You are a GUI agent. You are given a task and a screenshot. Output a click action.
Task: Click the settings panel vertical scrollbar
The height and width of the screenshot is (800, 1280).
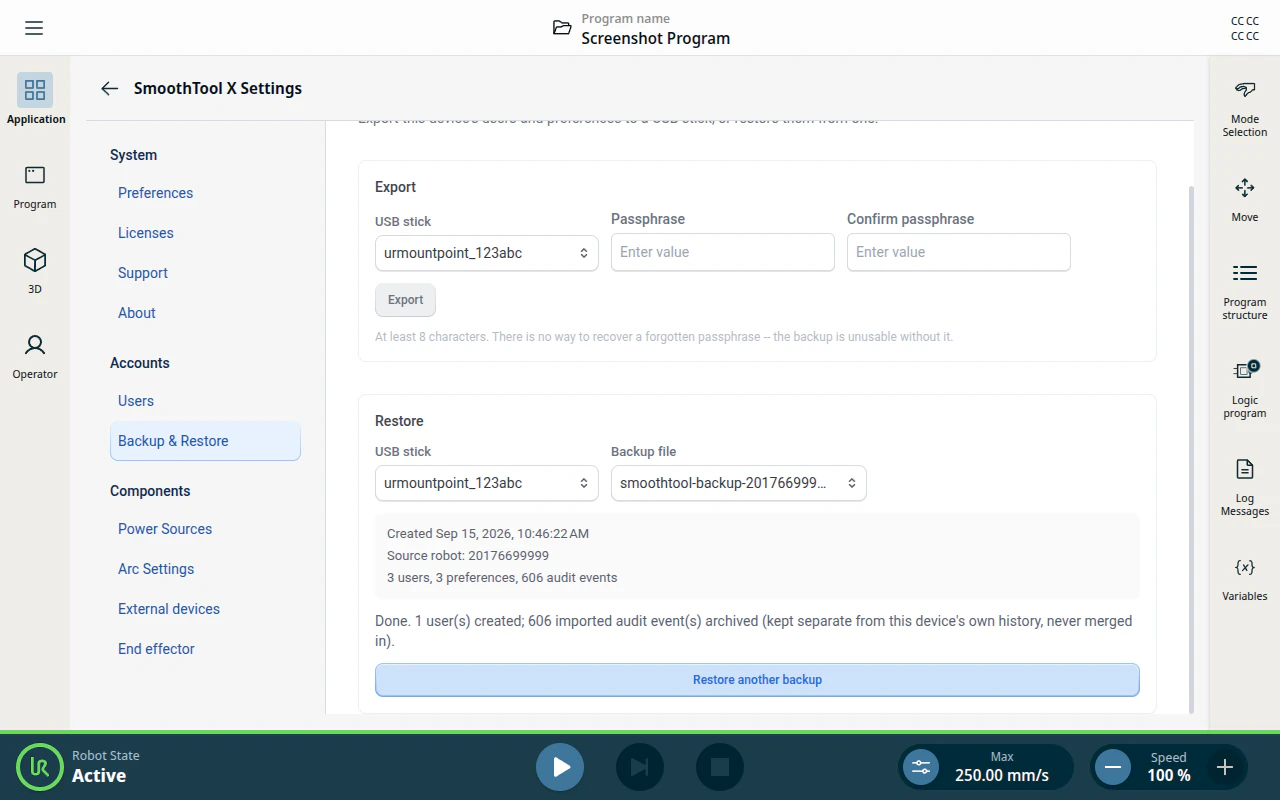coord(1190,448)
